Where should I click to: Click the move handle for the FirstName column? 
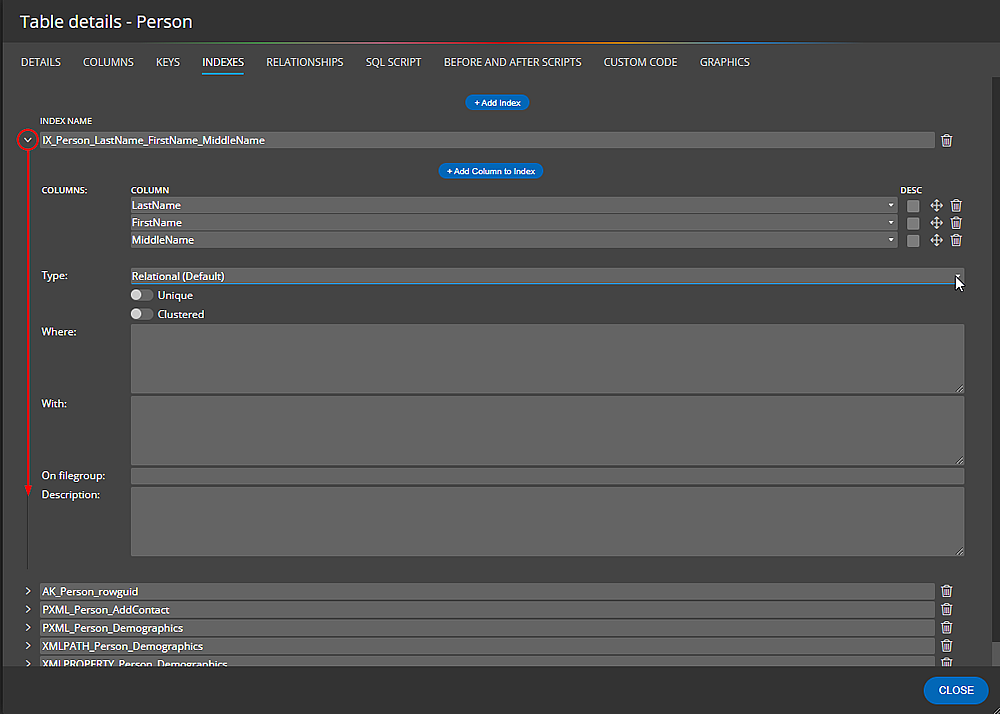point(936,222)
